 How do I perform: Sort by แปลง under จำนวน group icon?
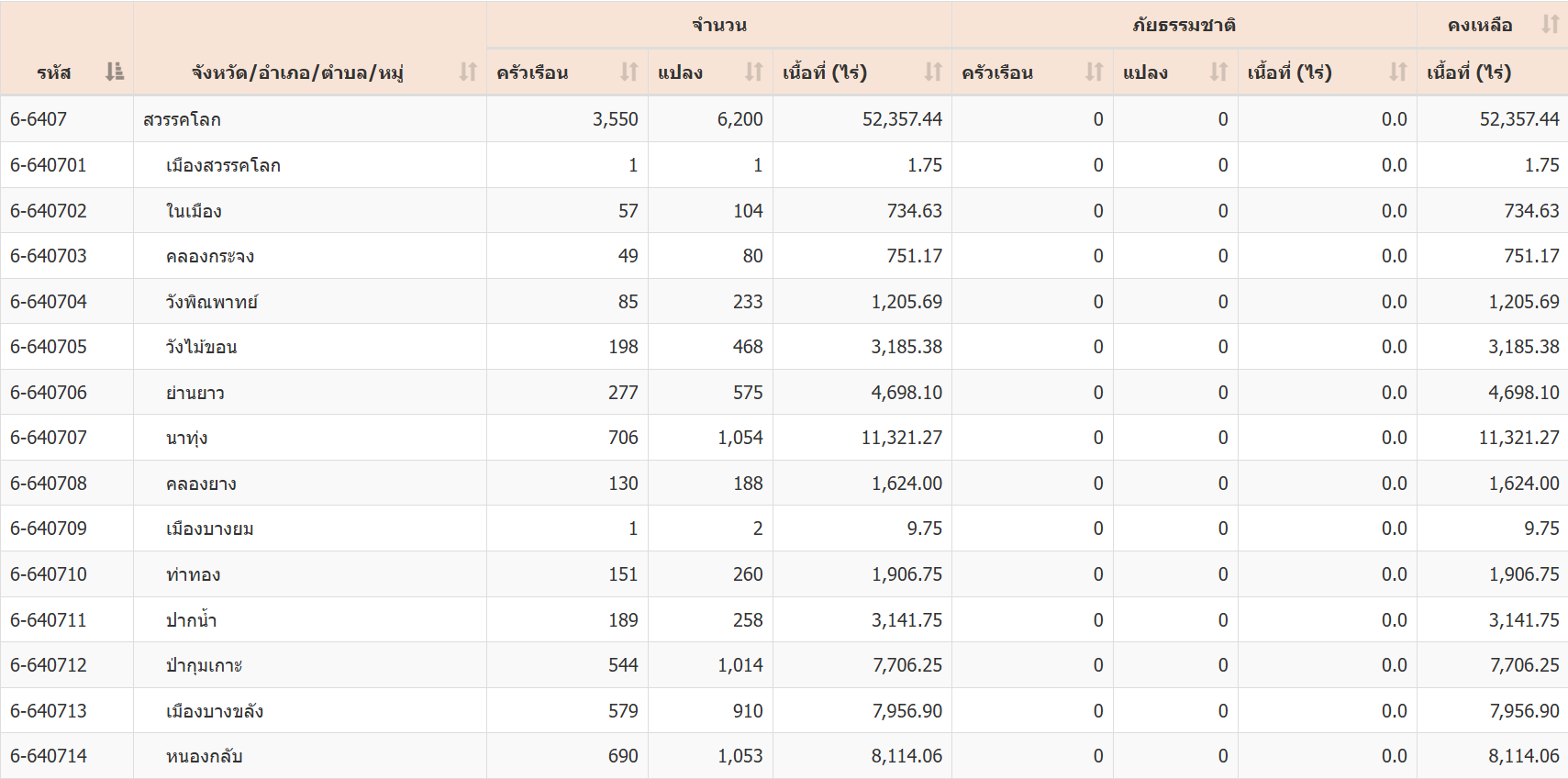point(753,72)
